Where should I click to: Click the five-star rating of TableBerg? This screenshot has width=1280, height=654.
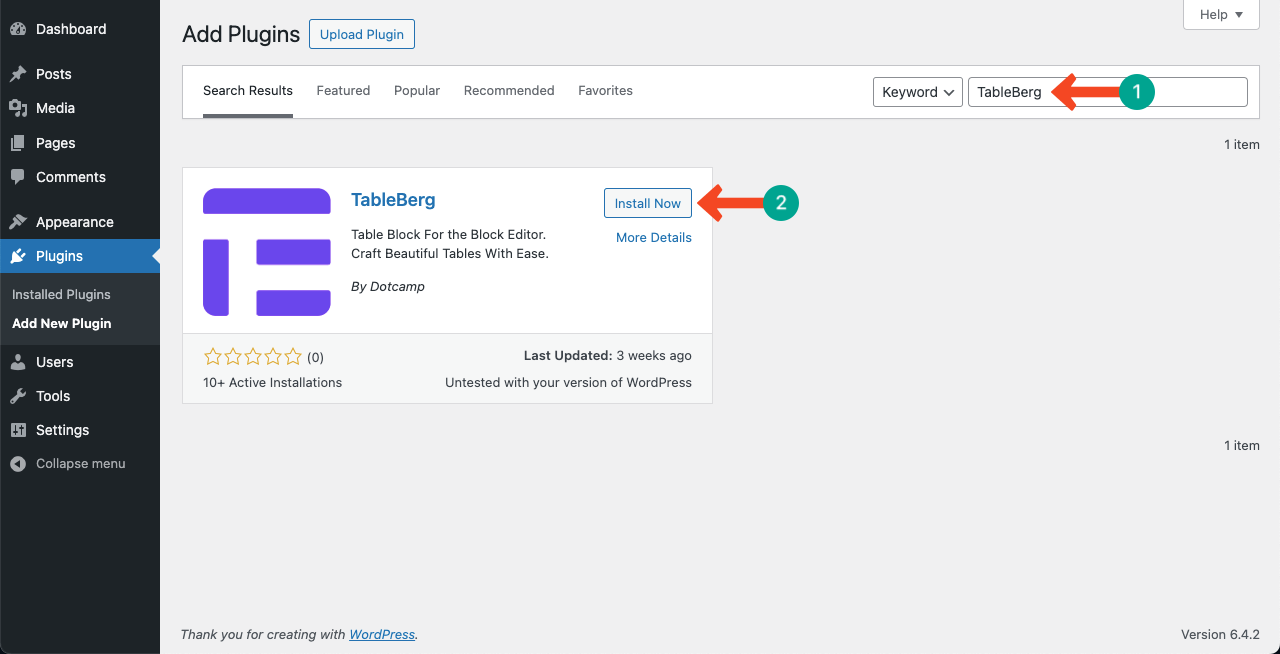(x=253, y=357)
